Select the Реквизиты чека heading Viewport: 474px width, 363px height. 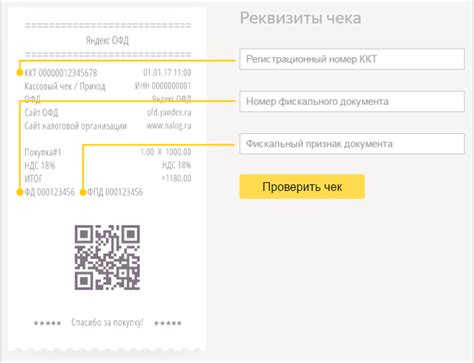click(300, 18)
